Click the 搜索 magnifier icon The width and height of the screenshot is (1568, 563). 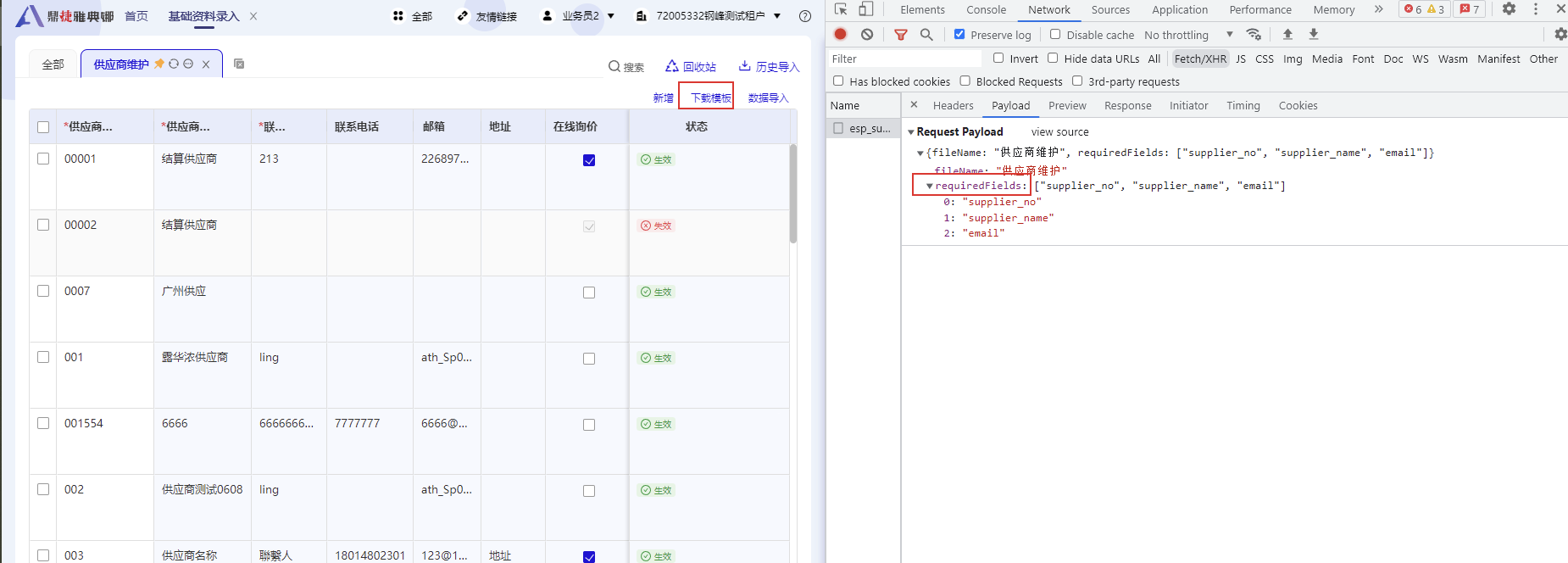(614, 66)
